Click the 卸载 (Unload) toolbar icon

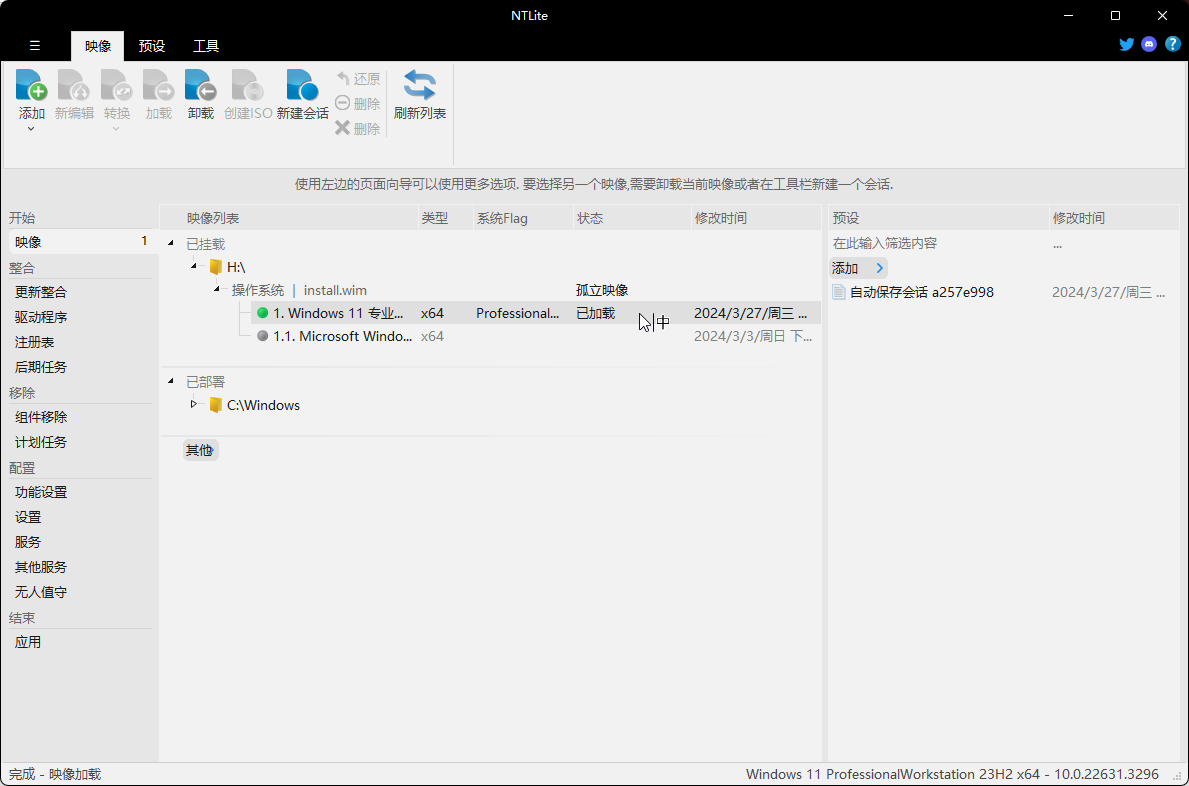click(201, 85)
